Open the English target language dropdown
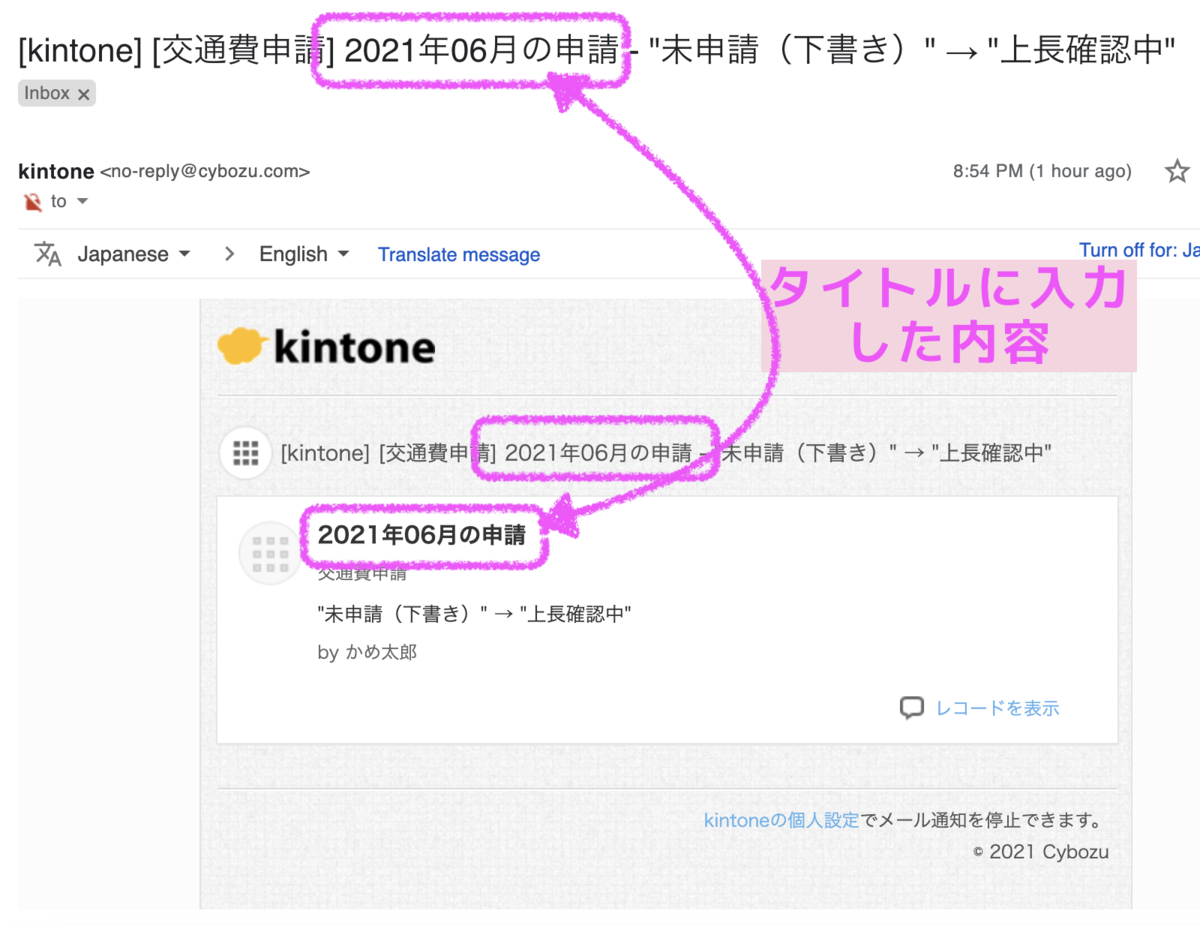 304,254
